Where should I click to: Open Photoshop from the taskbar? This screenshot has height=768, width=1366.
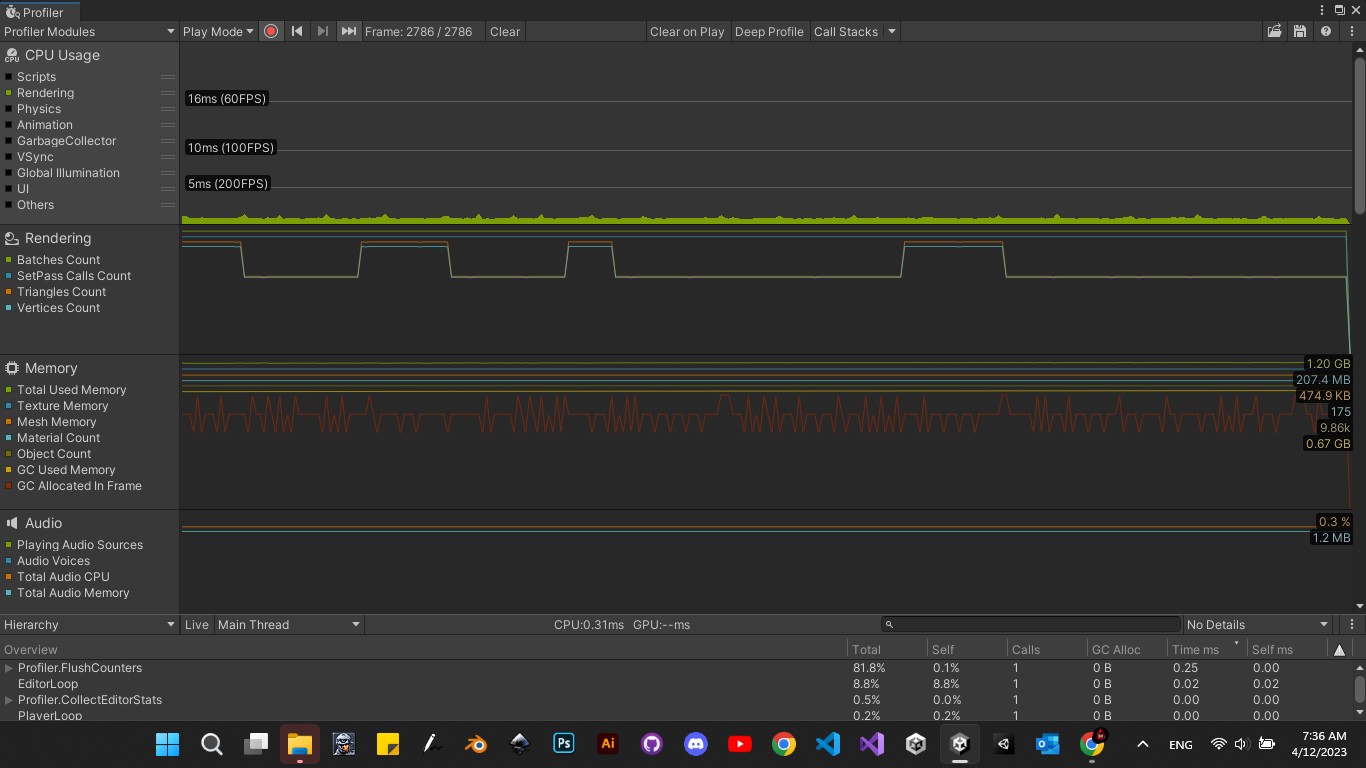(564, 744)
